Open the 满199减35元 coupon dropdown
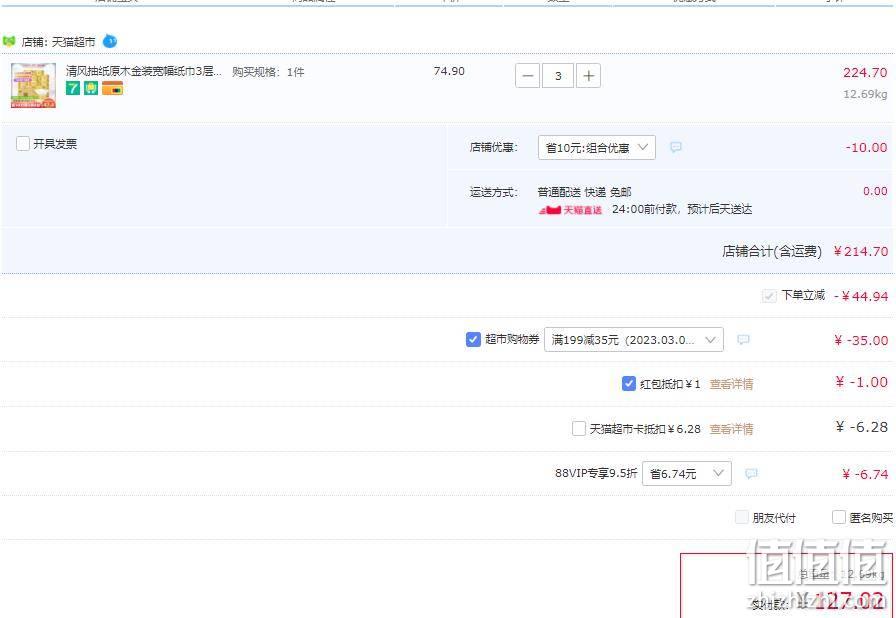The width and height of the screenshot is (896, 618). pos(634,340)
